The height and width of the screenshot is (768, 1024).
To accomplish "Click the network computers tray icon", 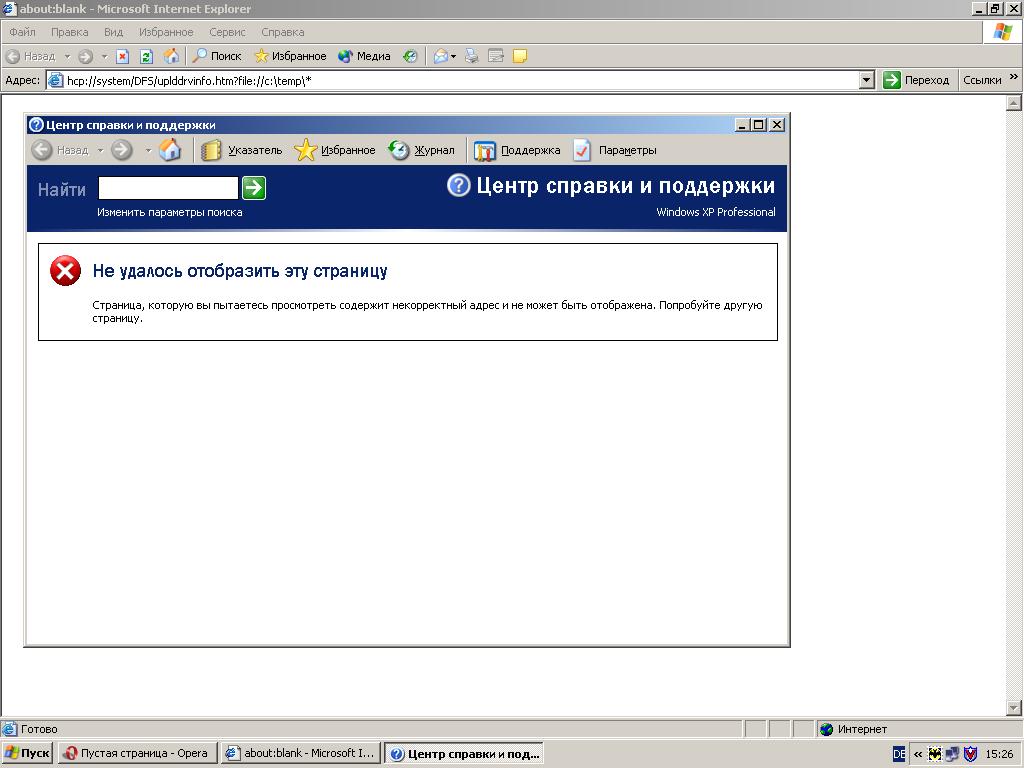I will click(x=953, y=754).
